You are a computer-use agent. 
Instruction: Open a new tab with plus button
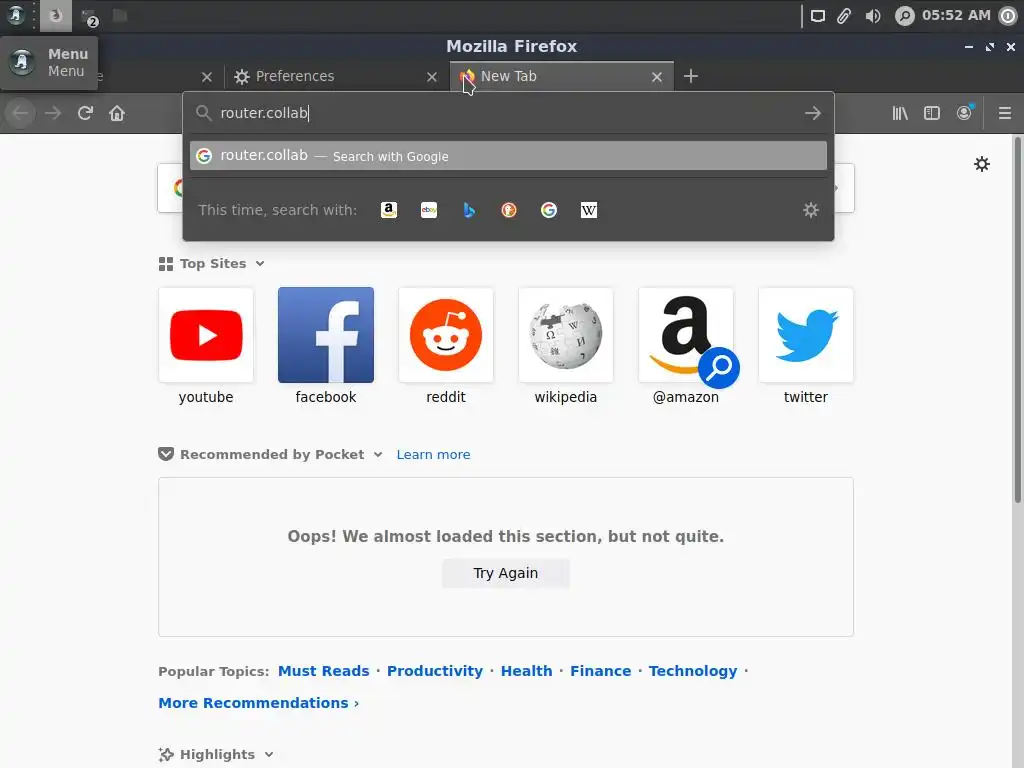[x=691, y=76]
